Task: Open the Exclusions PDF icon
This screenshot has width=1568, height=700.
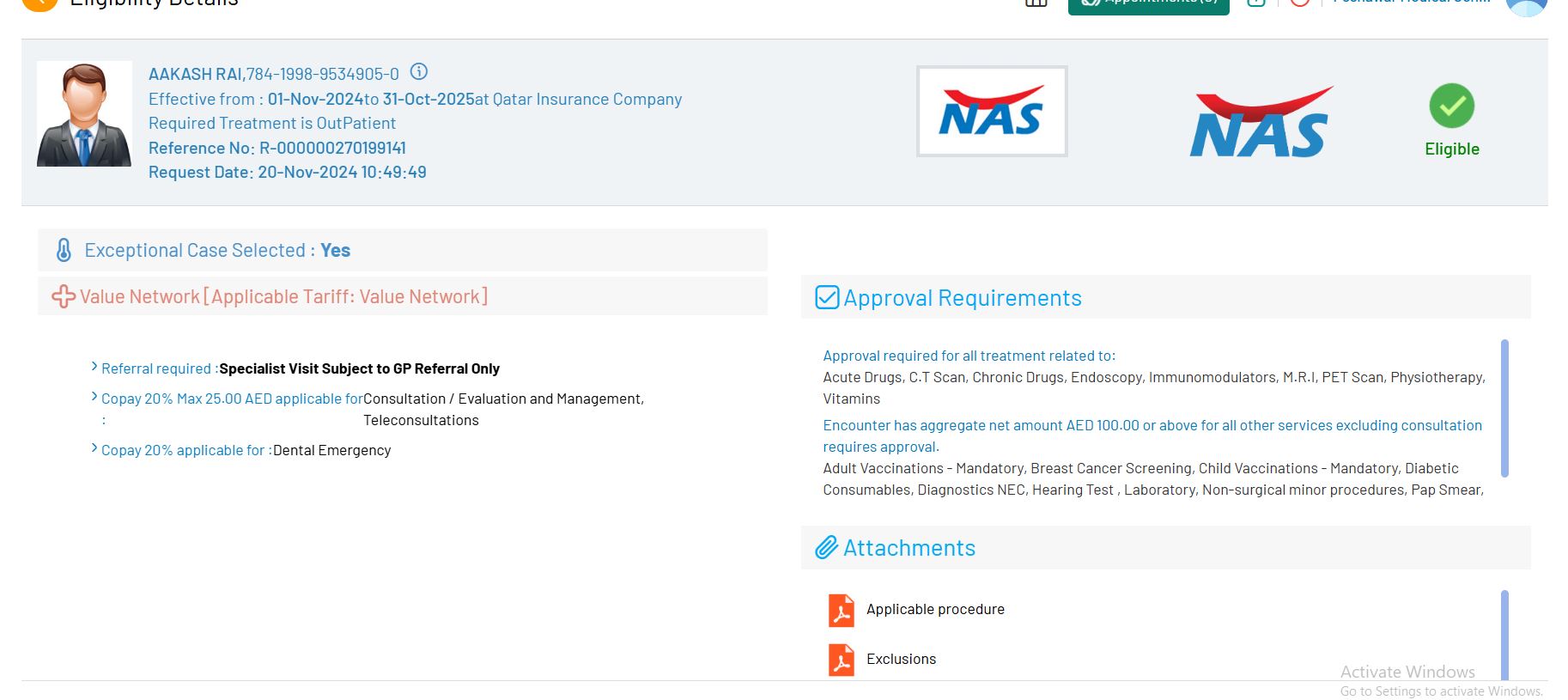Action: (x=841, y=660)
